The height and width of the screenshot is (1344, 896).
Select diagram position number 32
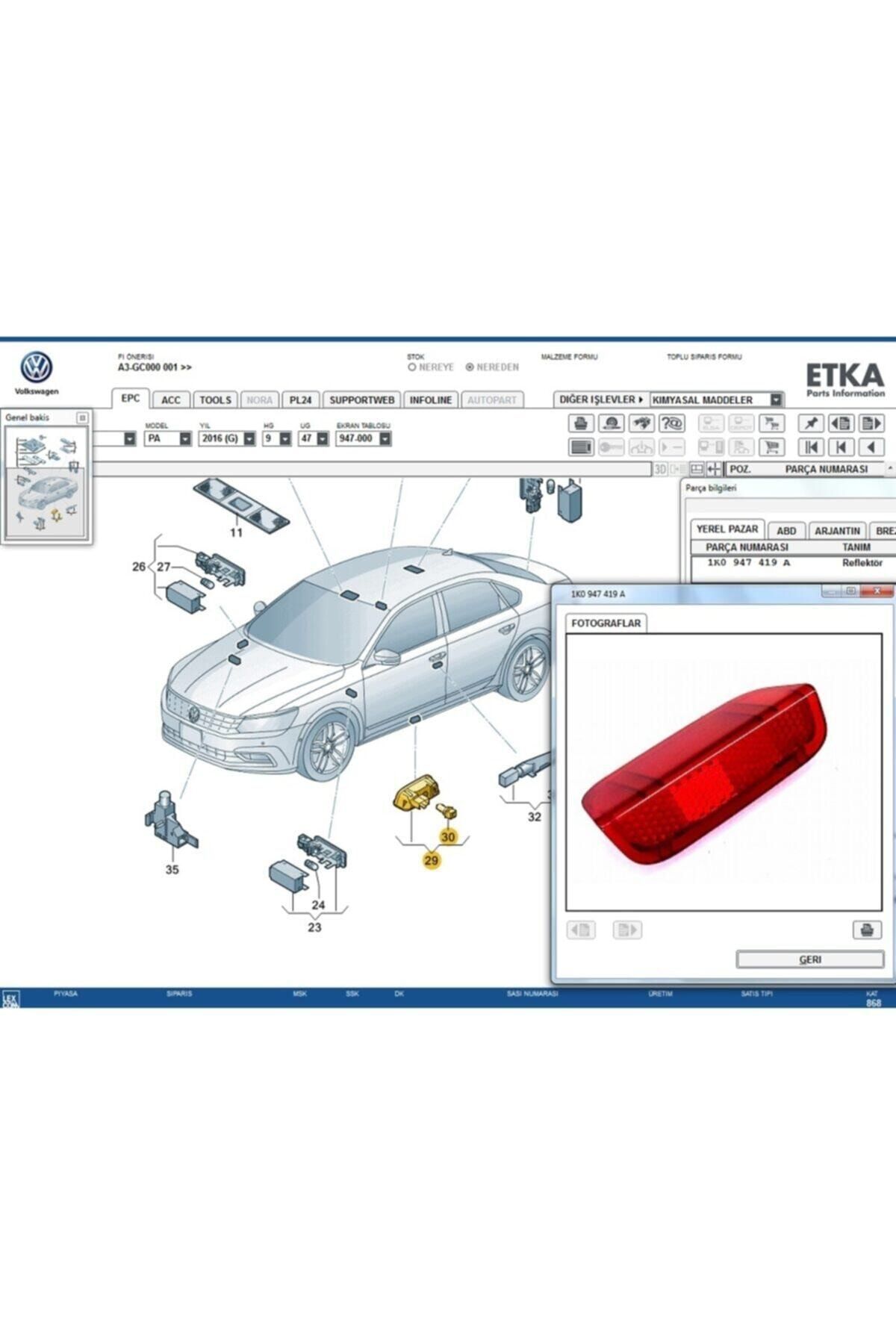coord(535,817)
